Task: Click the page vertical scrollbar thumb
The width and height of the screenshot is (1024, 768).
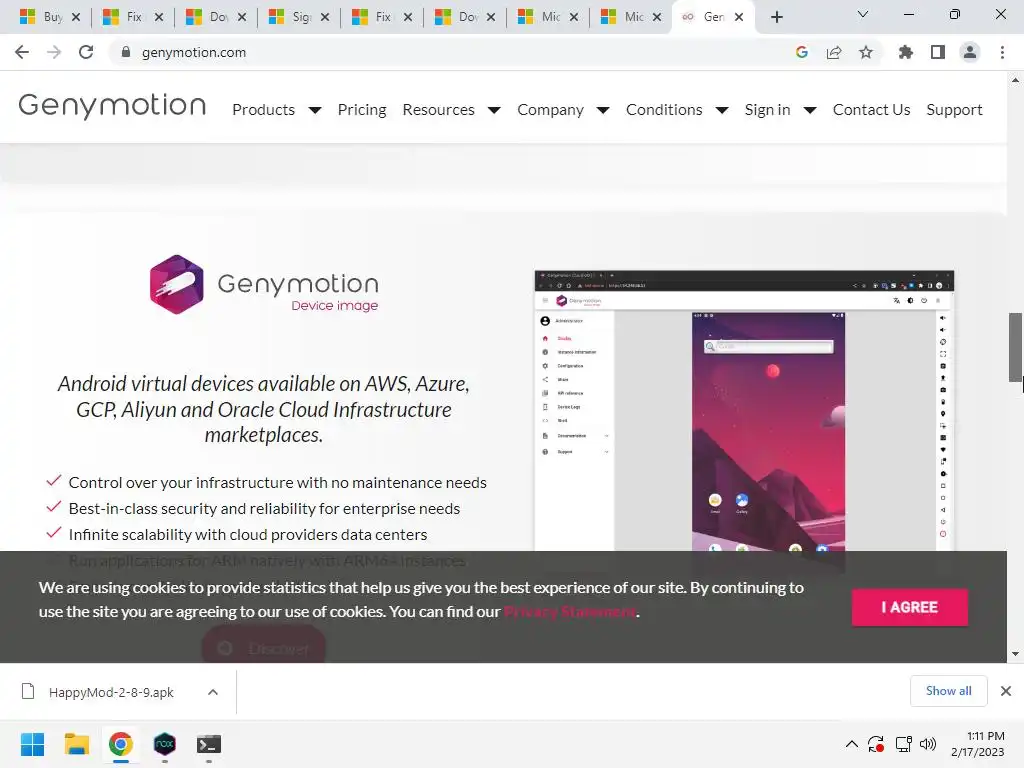Action: [x=1015, y=347]
